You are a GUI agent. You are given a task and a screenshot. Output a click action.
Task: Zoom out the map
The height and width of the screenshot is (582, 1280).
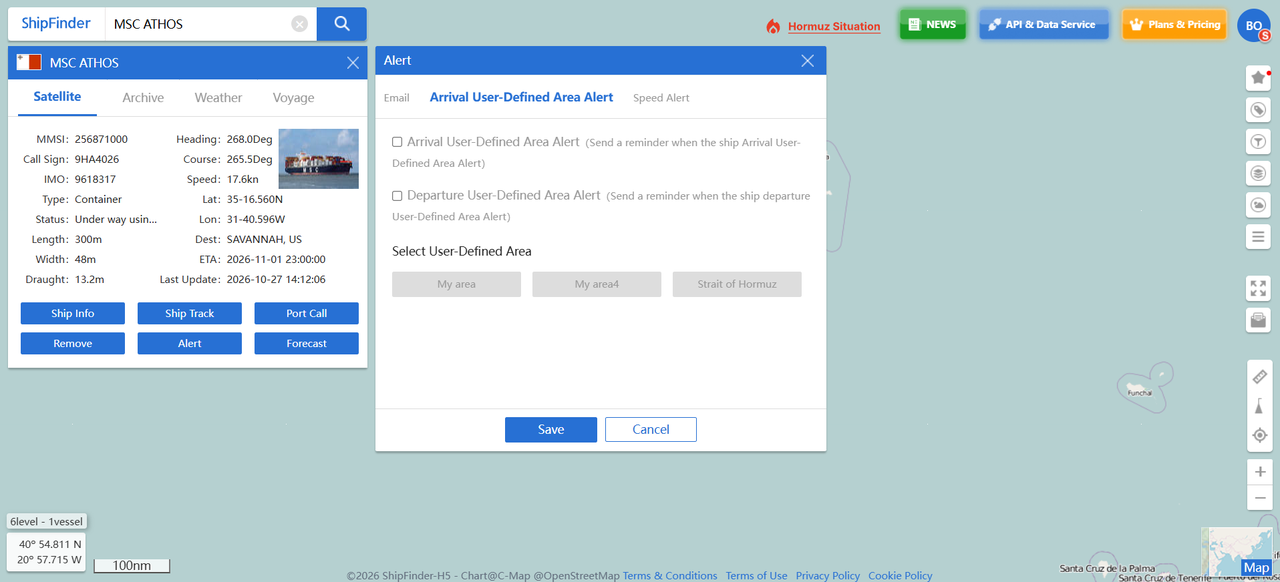tap(1259, 498)
